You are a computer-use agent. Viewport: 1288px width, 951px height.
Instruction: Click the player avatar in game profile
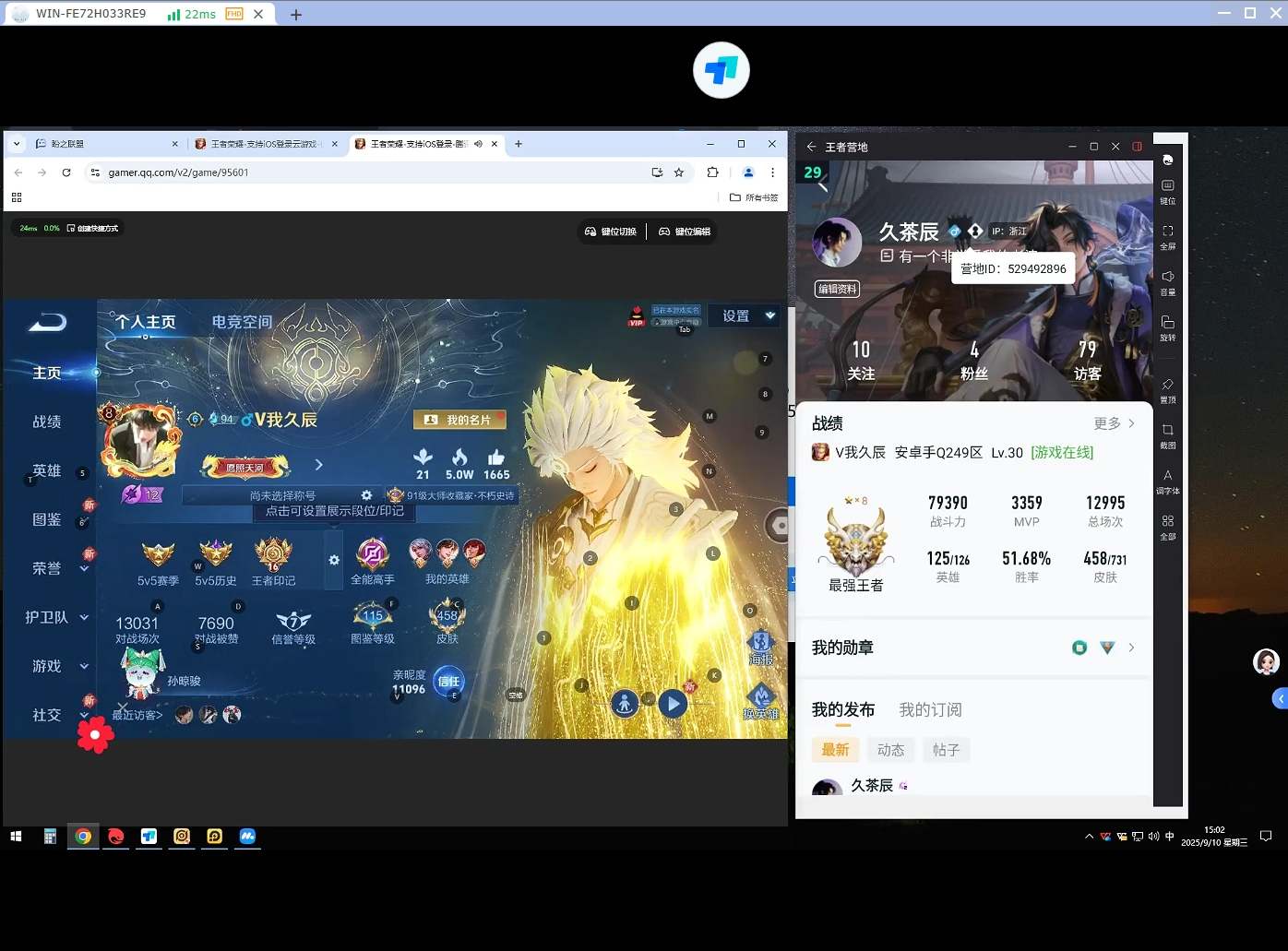pos(140,440)
